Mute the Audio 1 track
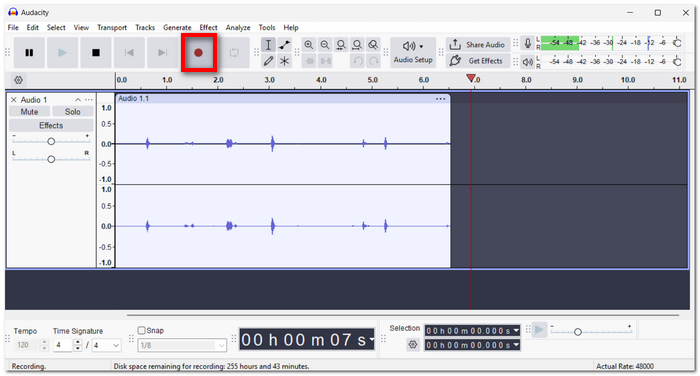 (29, 112)
